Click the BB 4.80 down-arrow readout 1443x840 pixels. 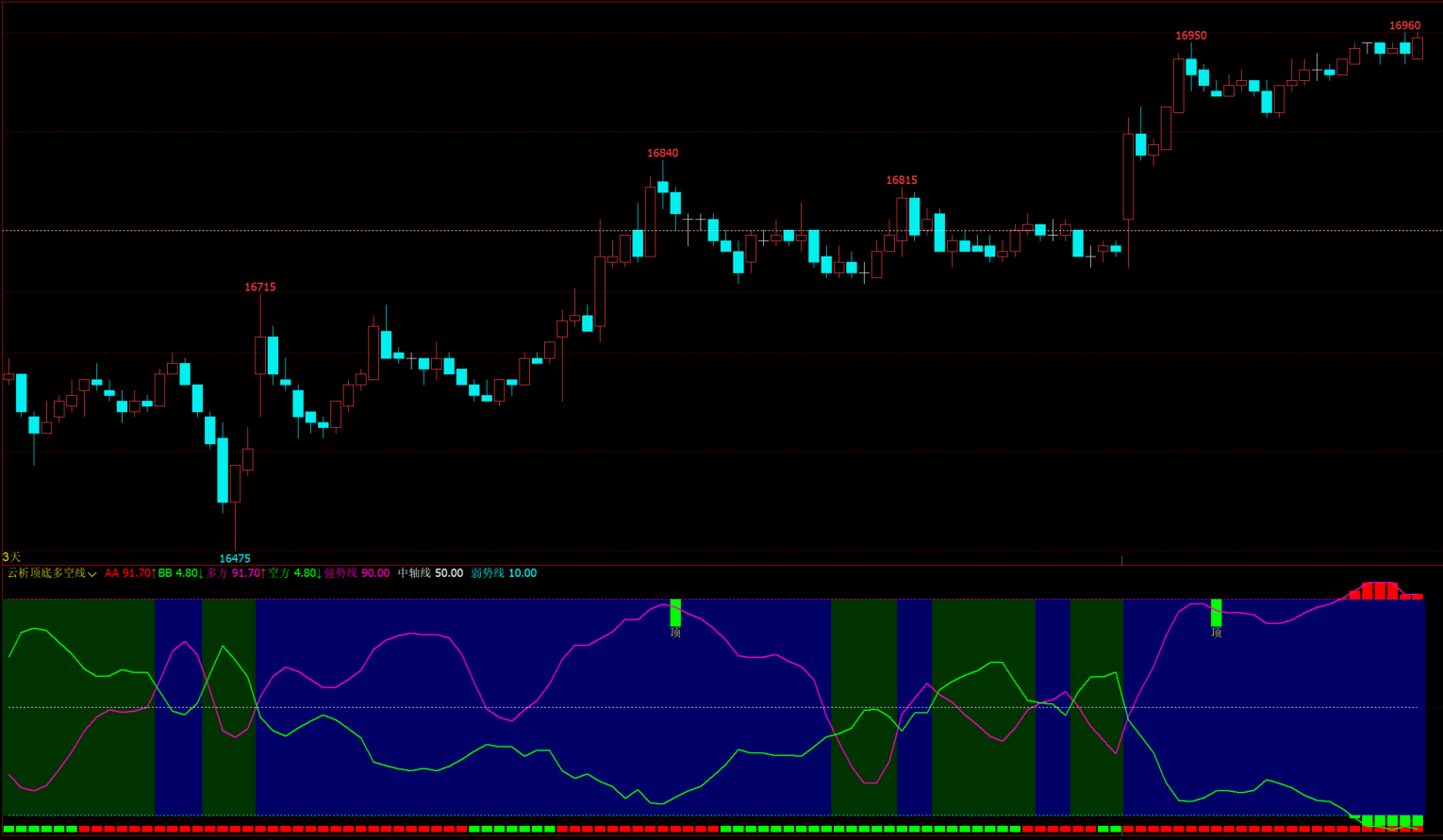181,573
